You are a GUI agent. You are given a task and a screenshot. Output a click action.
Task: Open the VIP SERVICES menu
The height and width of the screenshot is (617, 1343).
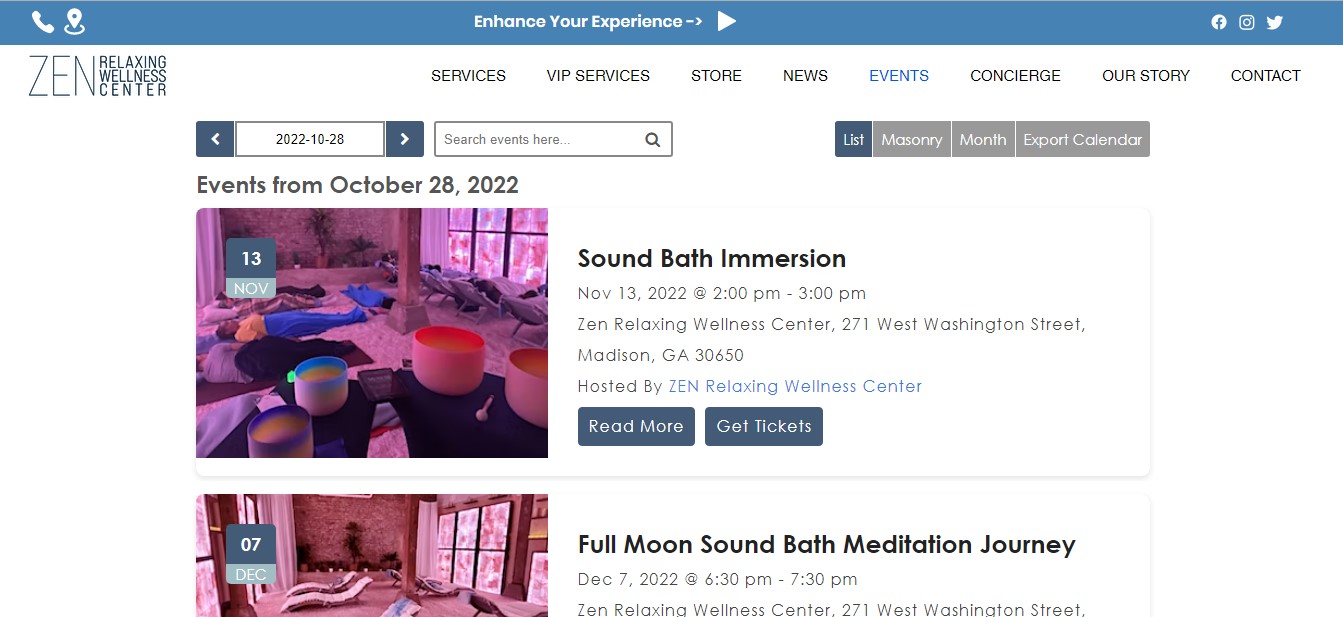(598, 75)
